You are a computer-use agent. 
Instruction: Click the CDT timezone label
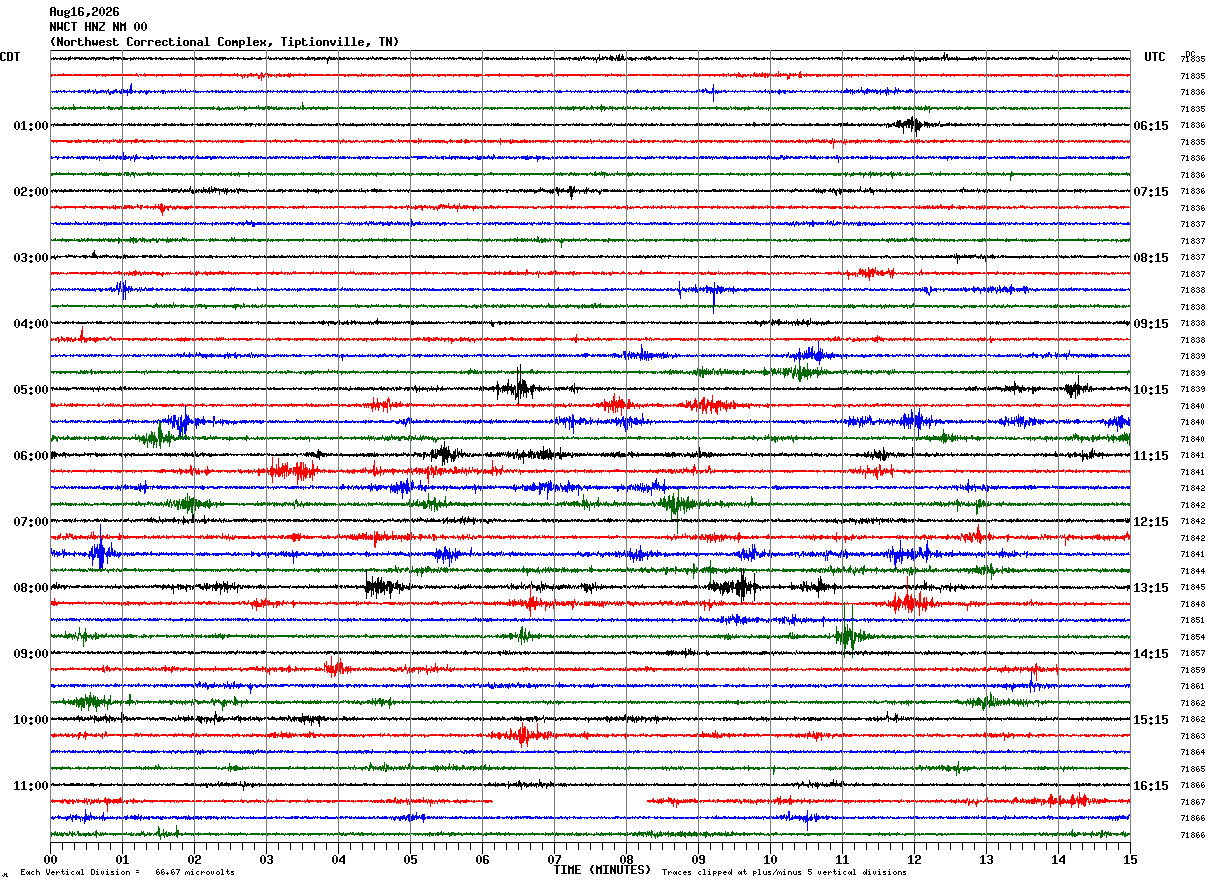click(x=10, y=57)
